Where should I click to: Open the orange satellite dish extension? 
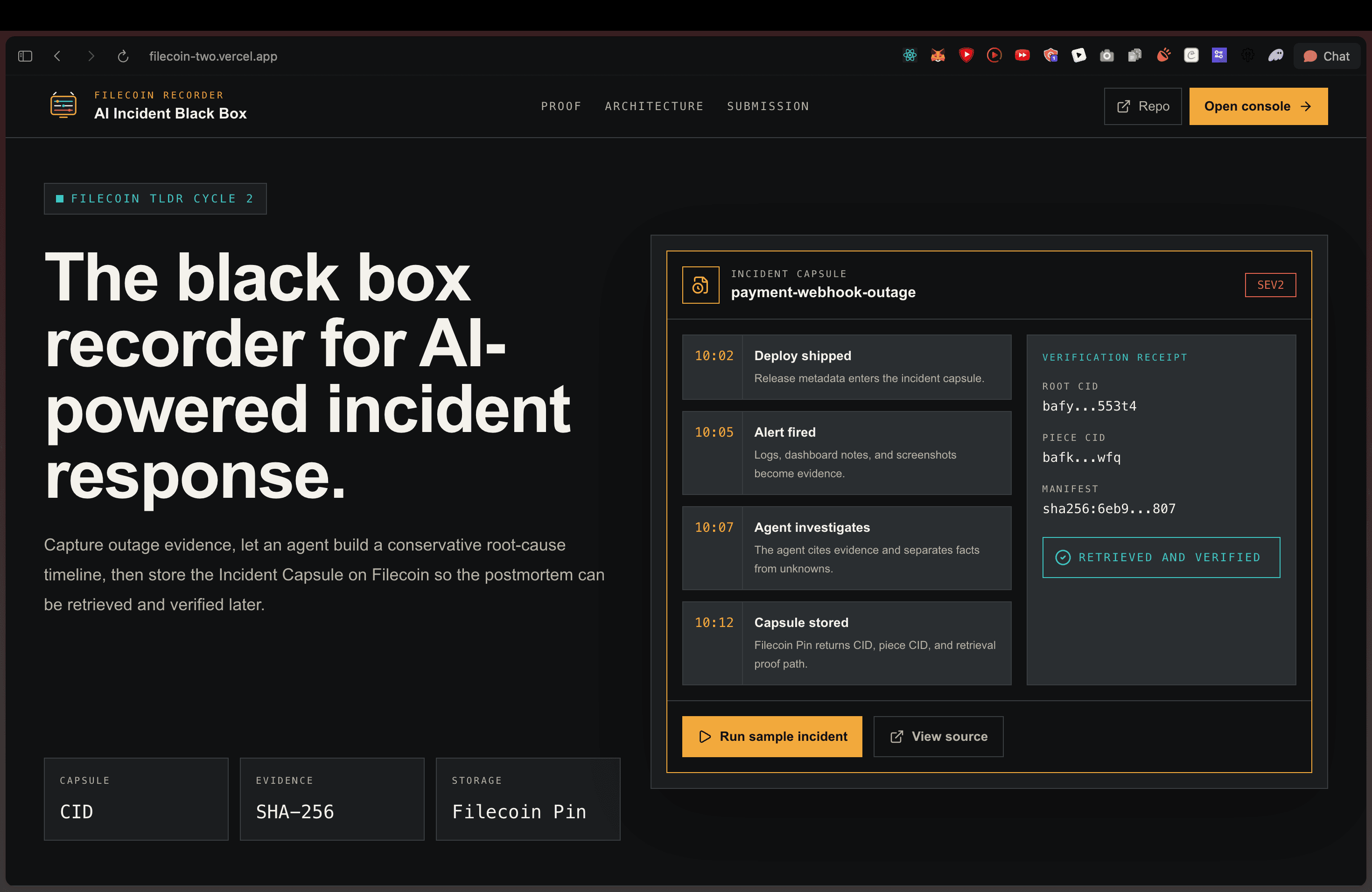click(x=1163, y=56)
